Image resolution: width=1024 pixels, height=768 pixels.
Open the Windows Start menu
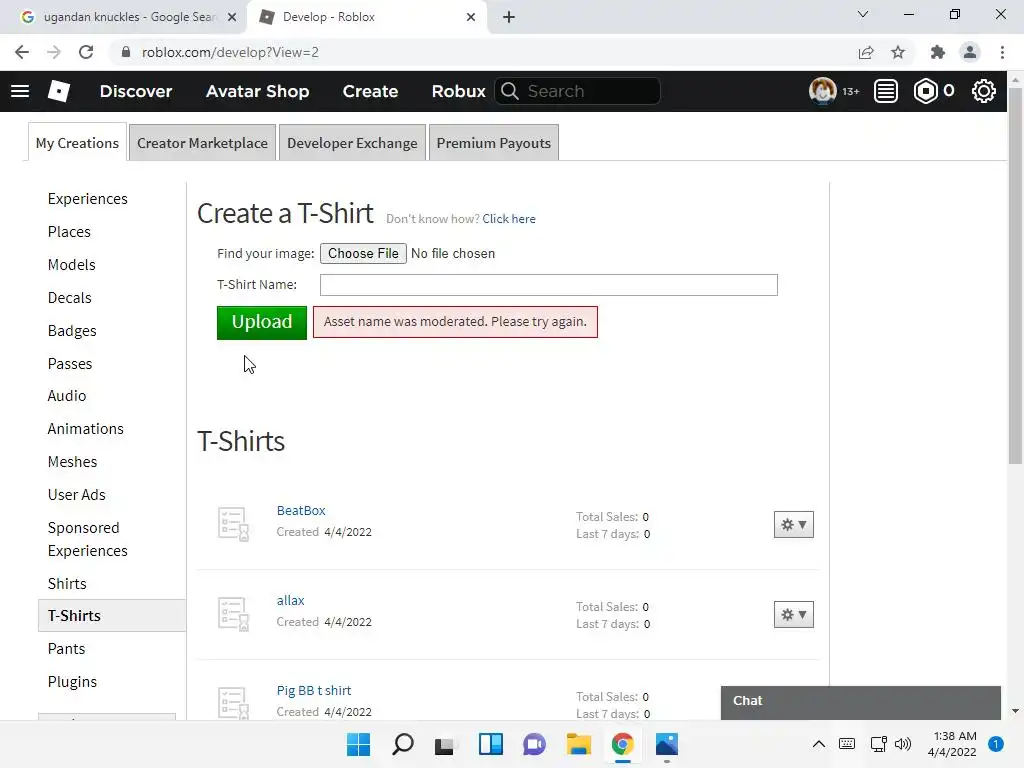(359, 744)
